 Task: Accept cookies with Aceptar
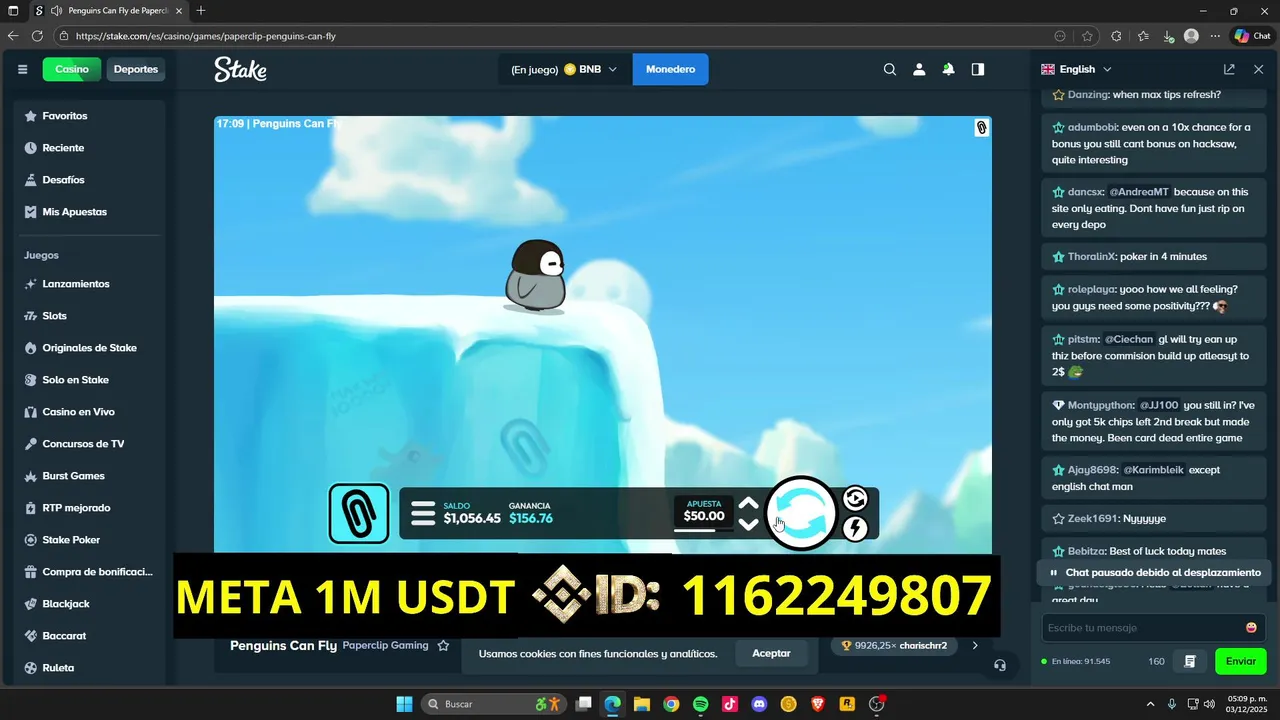(x=771, y=653)
